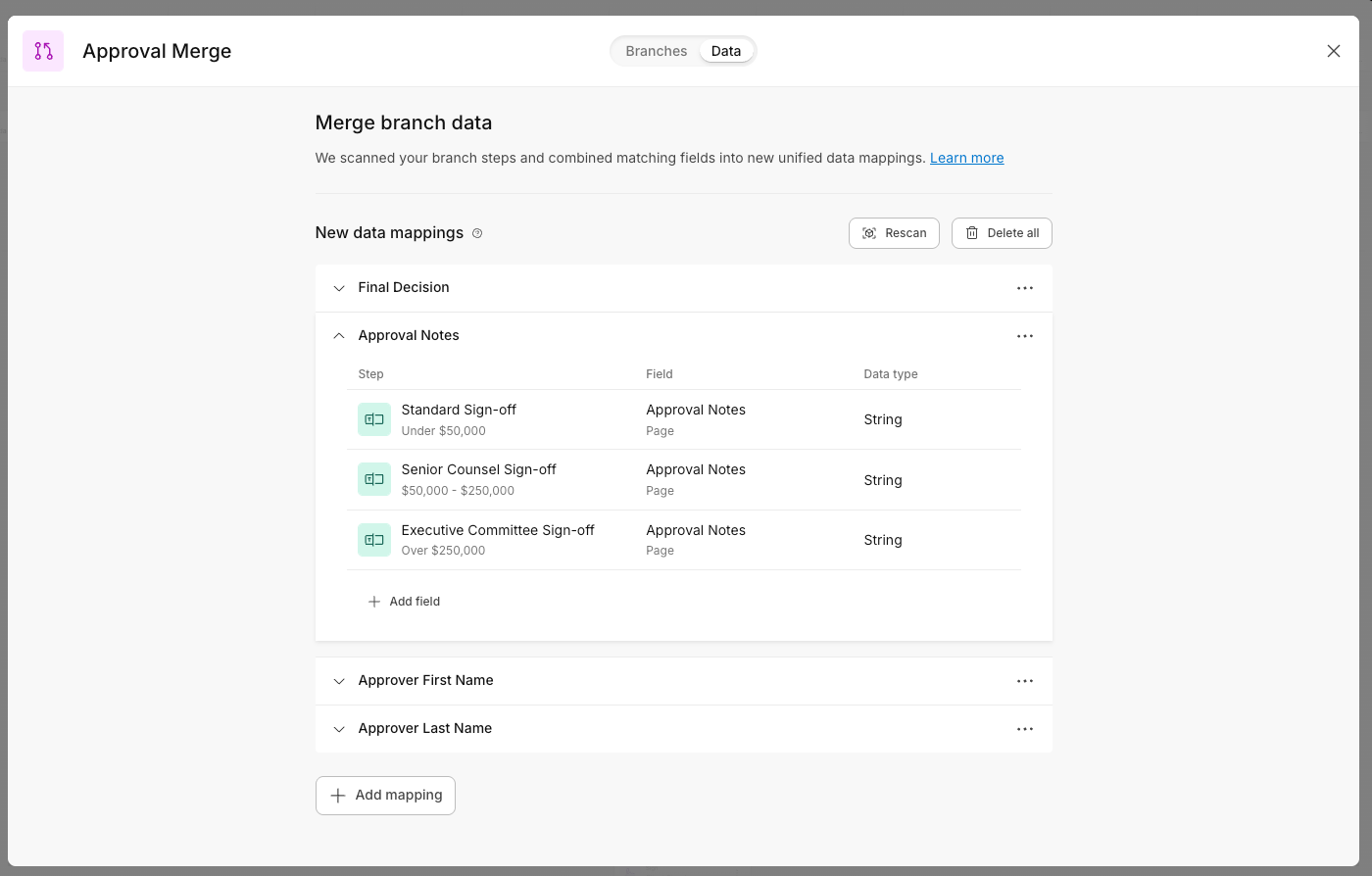Image resolution: width=1372 pixels, height=876 pixels.
Task: Open the Approver Last Name options menu
Action: (x=1025, y=729)
